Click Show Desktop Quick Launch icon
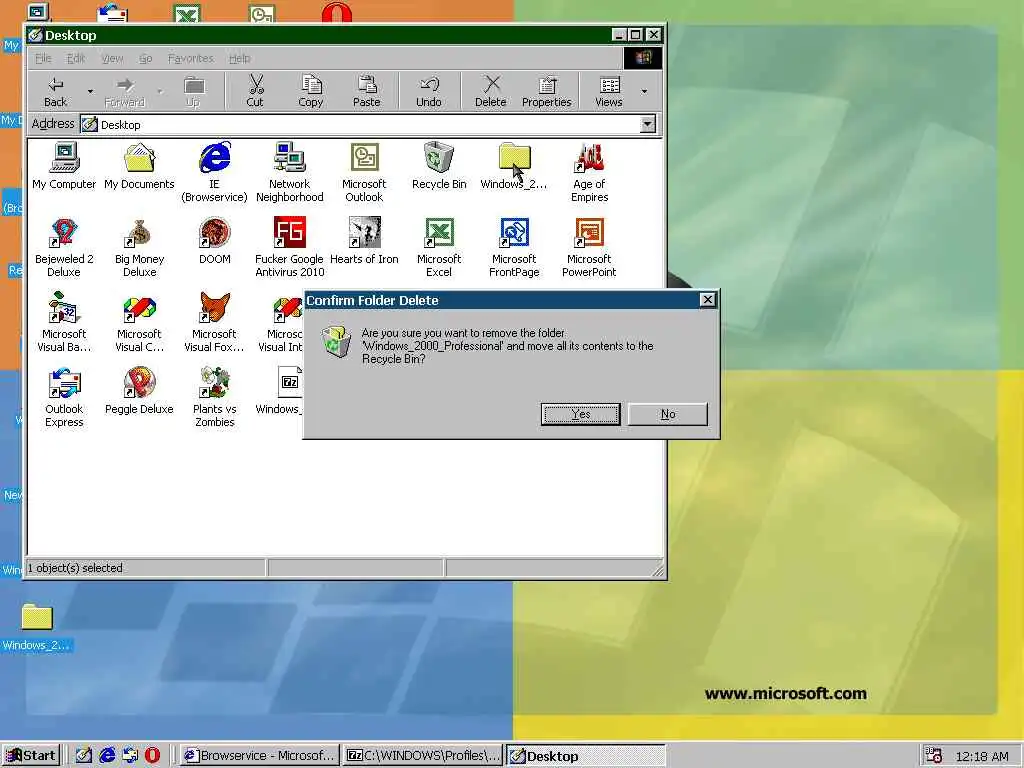This screenshot has width=1024, height=768. coord(84,756)
